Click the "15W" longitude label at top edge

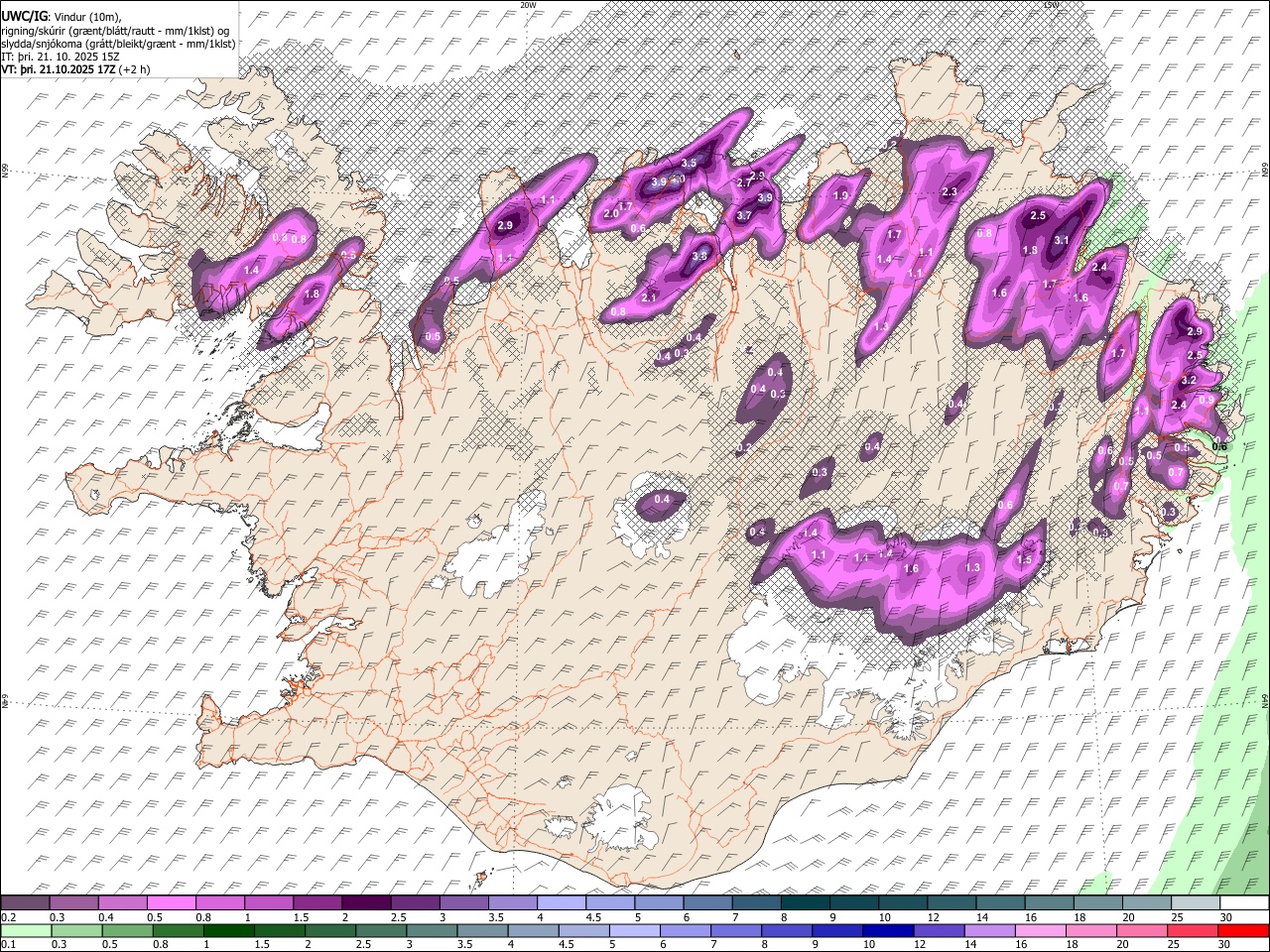tap(1051, 5)
